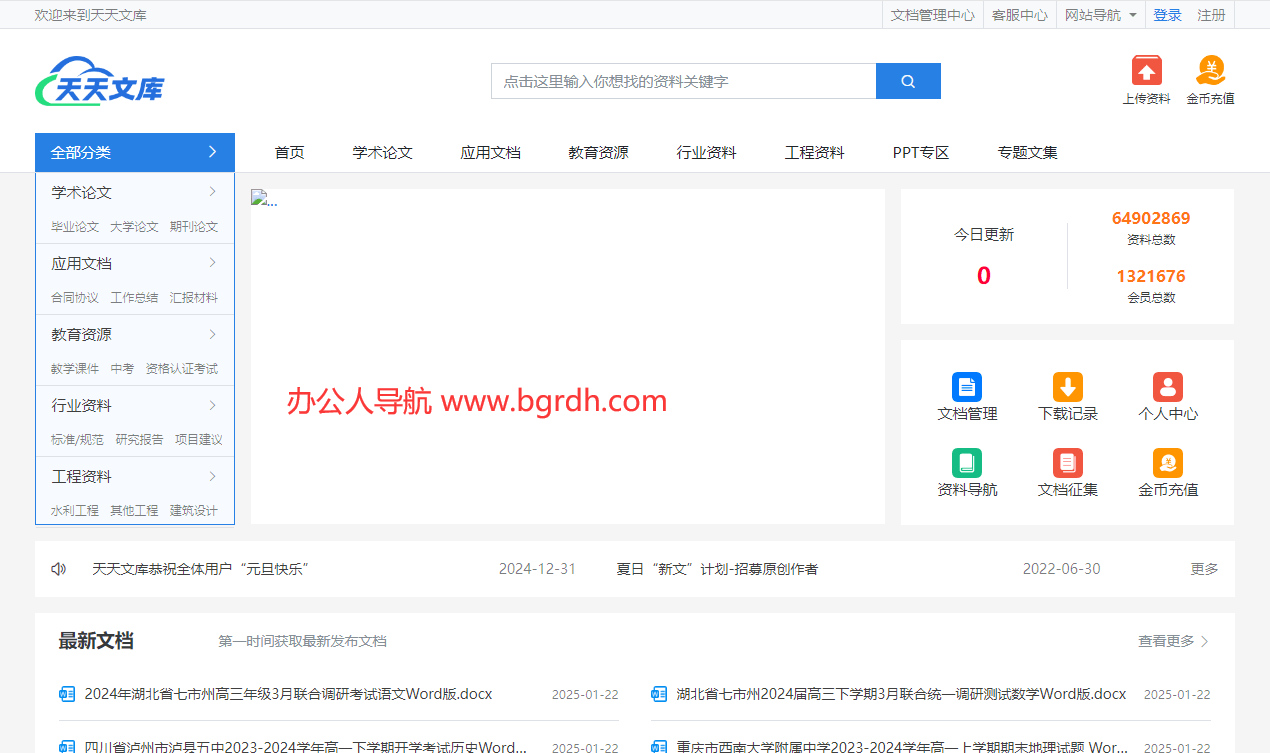Expand the 全部分类 category menu
Image resolution: width=1270 pixels, height=753 pixels.
(134, 152)
